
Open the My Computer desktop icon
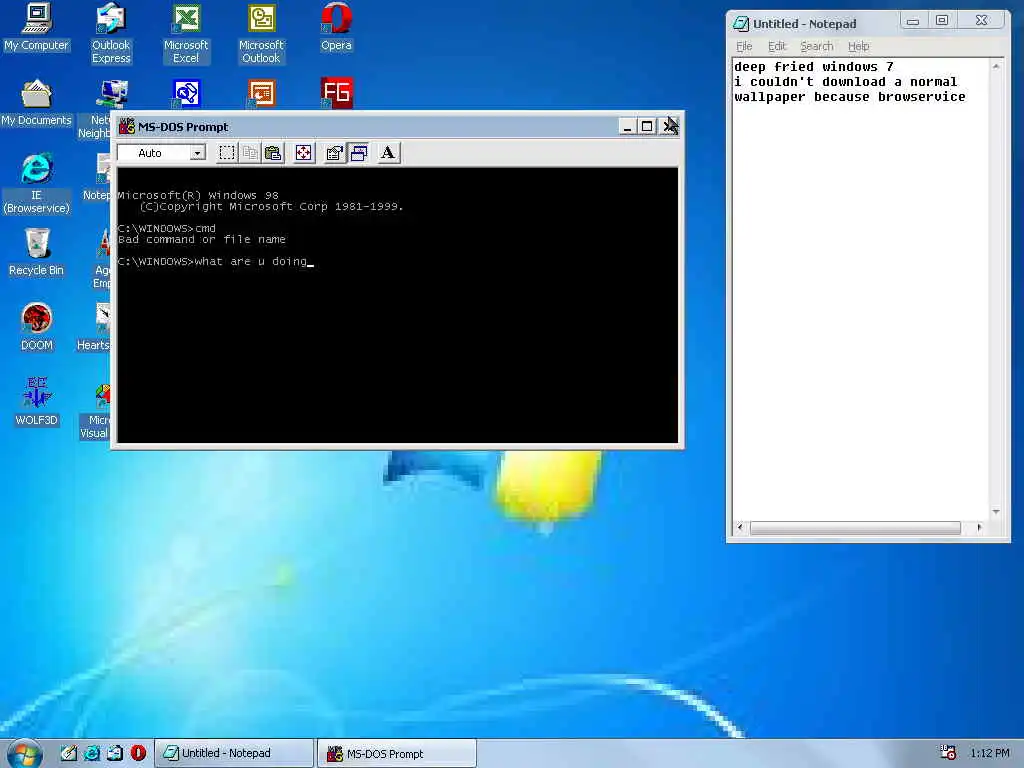36,28
